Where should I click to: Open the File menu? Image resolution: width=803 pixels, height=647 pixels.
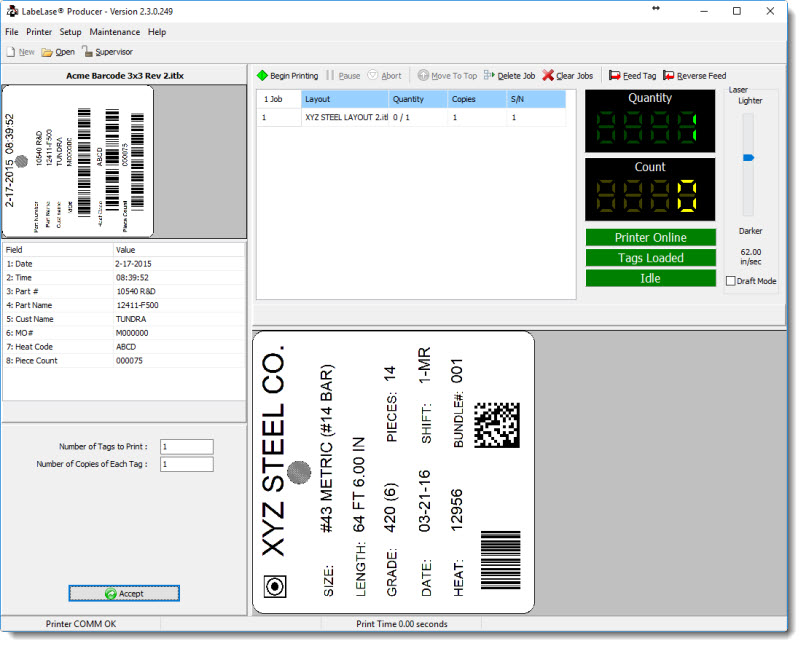(12, 32)
